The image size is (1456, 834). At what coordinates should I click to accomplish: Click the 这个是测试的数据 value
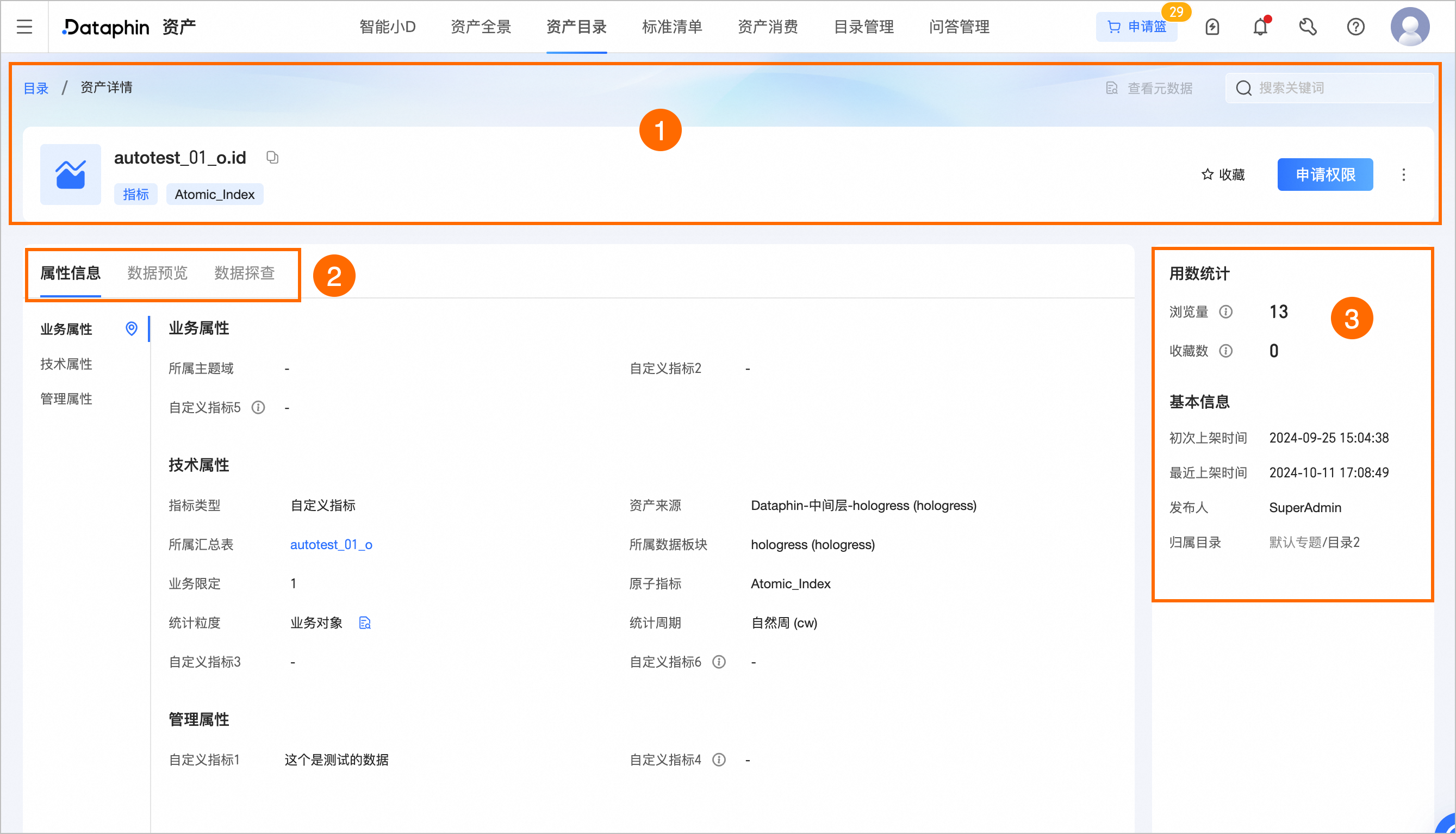click(337, 760)
